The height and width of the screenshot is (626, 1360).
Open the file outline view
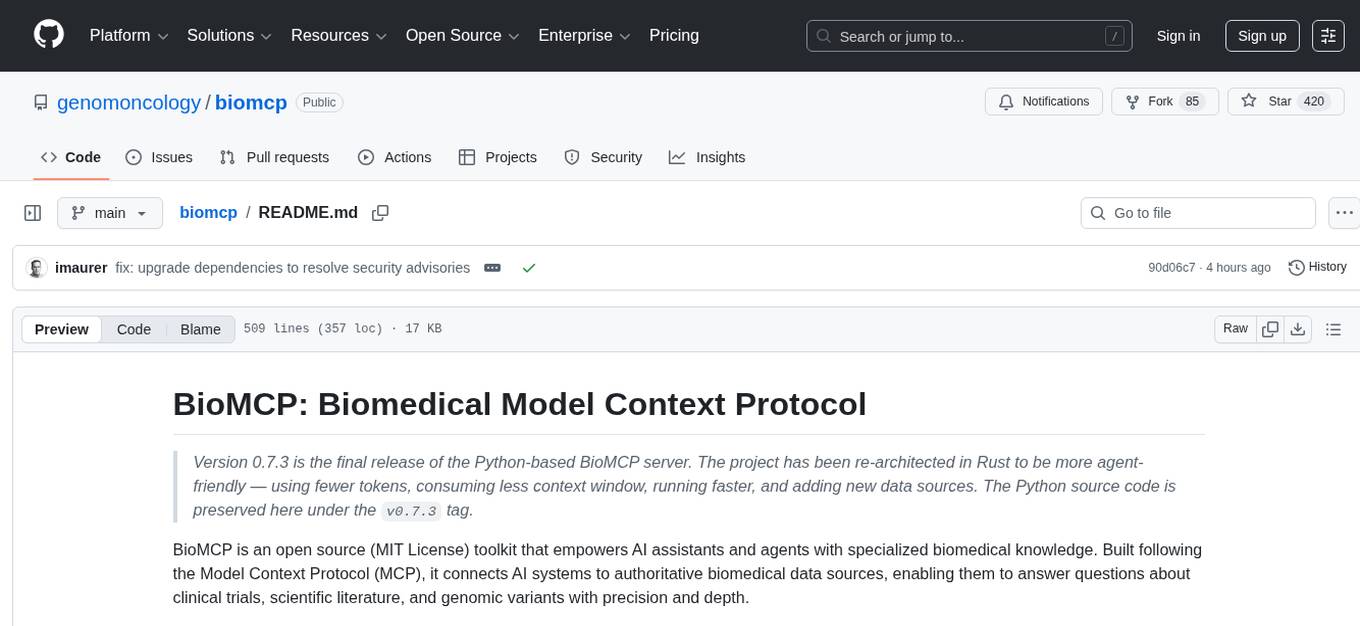click(x=1334, y=328)
